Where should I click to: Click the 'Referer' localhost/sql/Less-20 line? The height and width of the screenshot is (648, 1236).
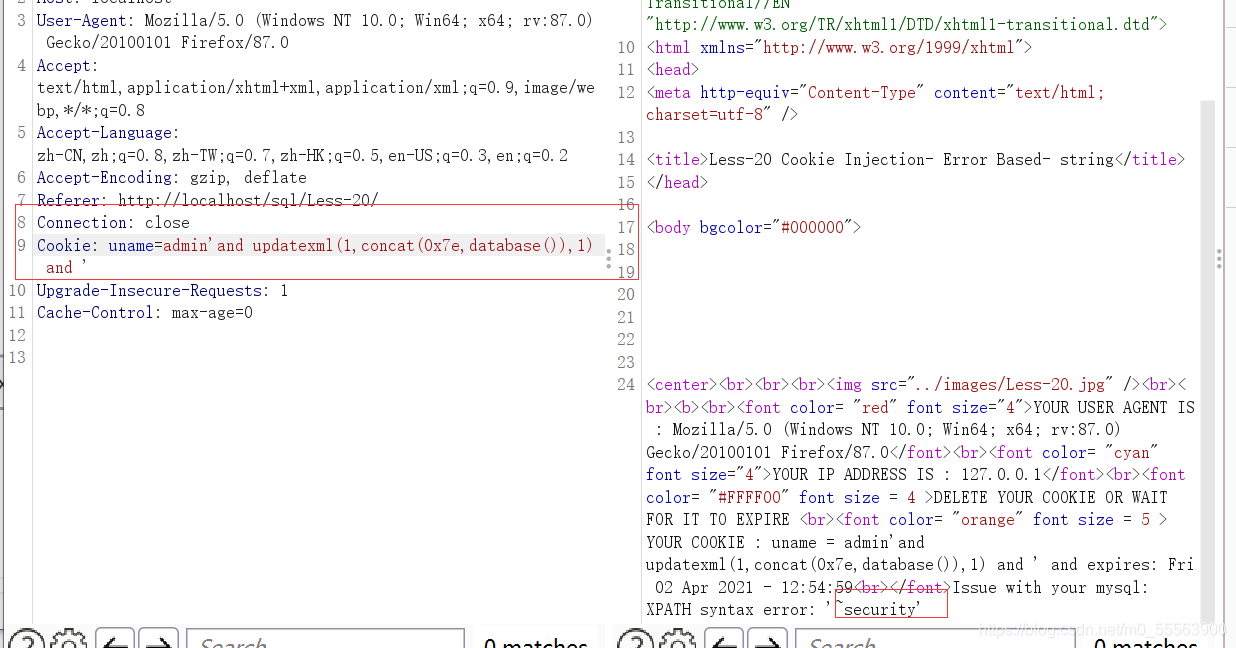click(x=208, y=200)
